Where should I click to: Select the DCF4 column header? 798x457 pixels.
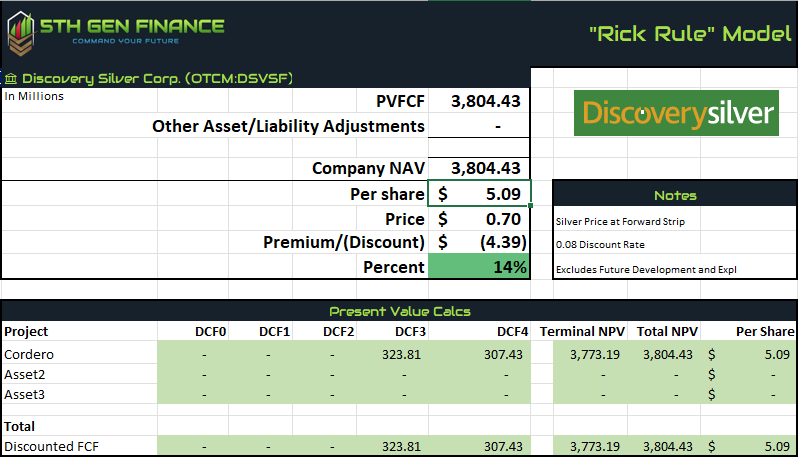pos(512,332)
